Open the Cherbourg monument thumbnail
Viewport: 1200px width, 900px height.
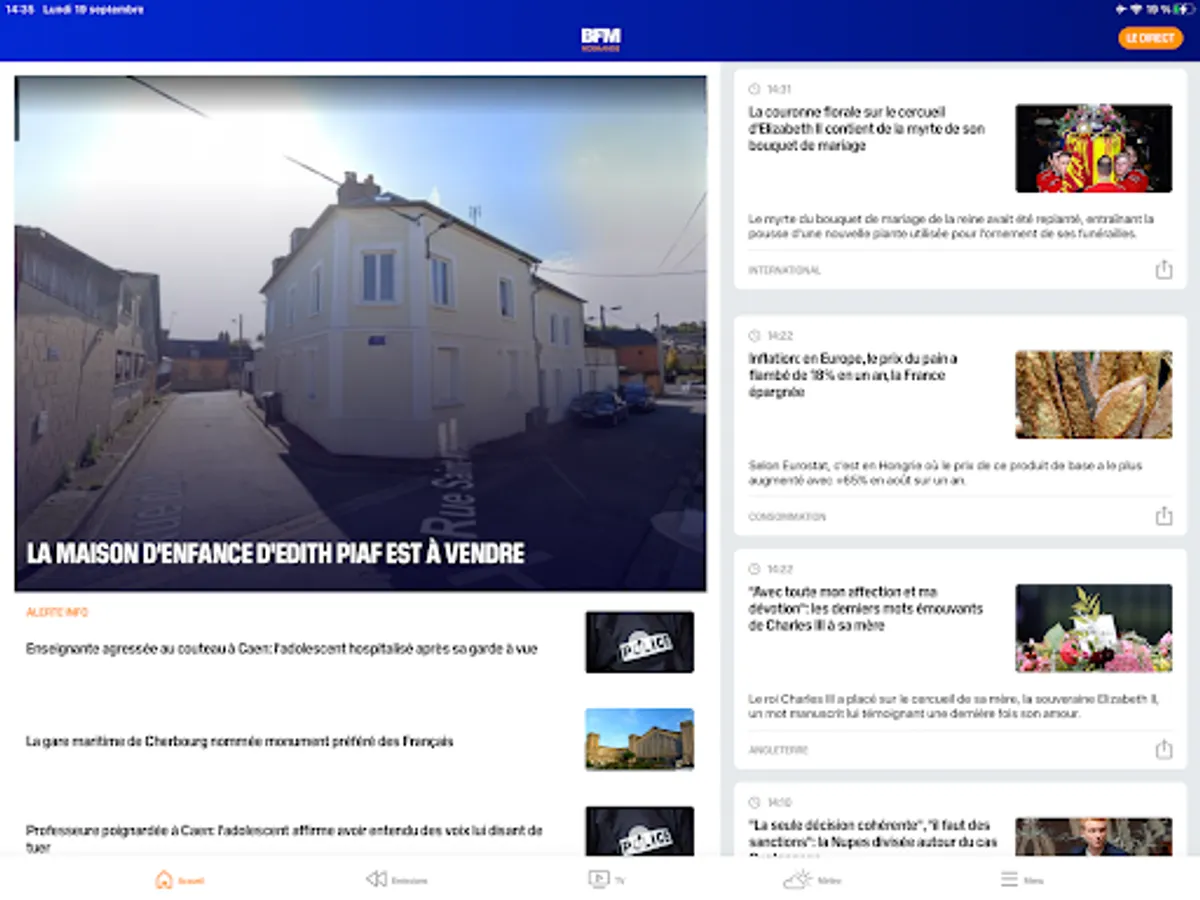pyautogui.click(x=640, y=739)
